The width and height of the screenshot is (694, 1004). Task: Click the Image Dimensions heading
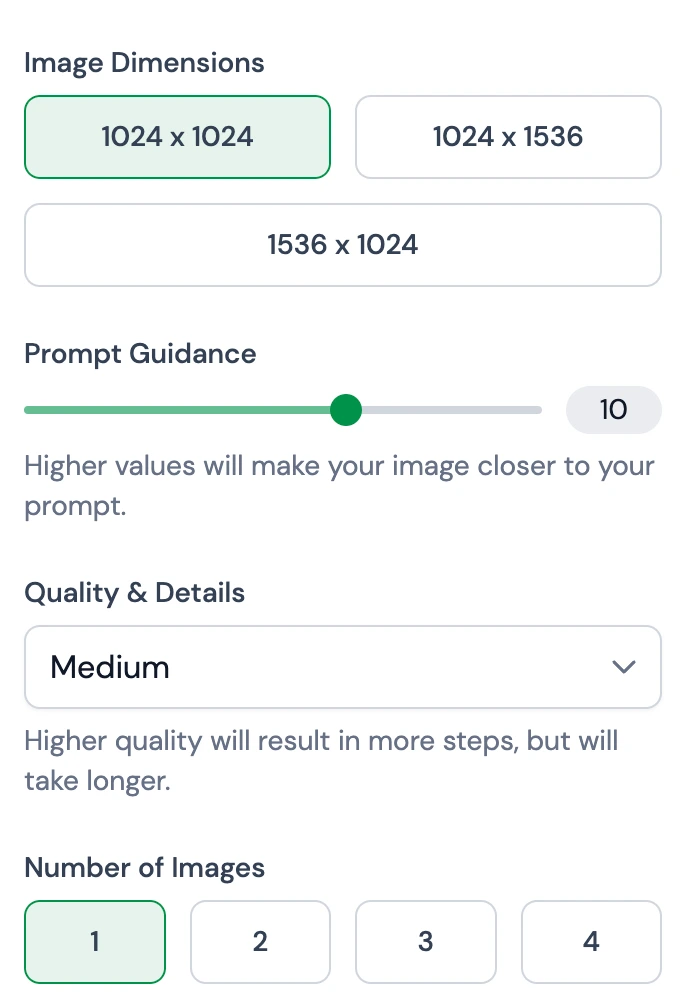click(x=144, y=63)
